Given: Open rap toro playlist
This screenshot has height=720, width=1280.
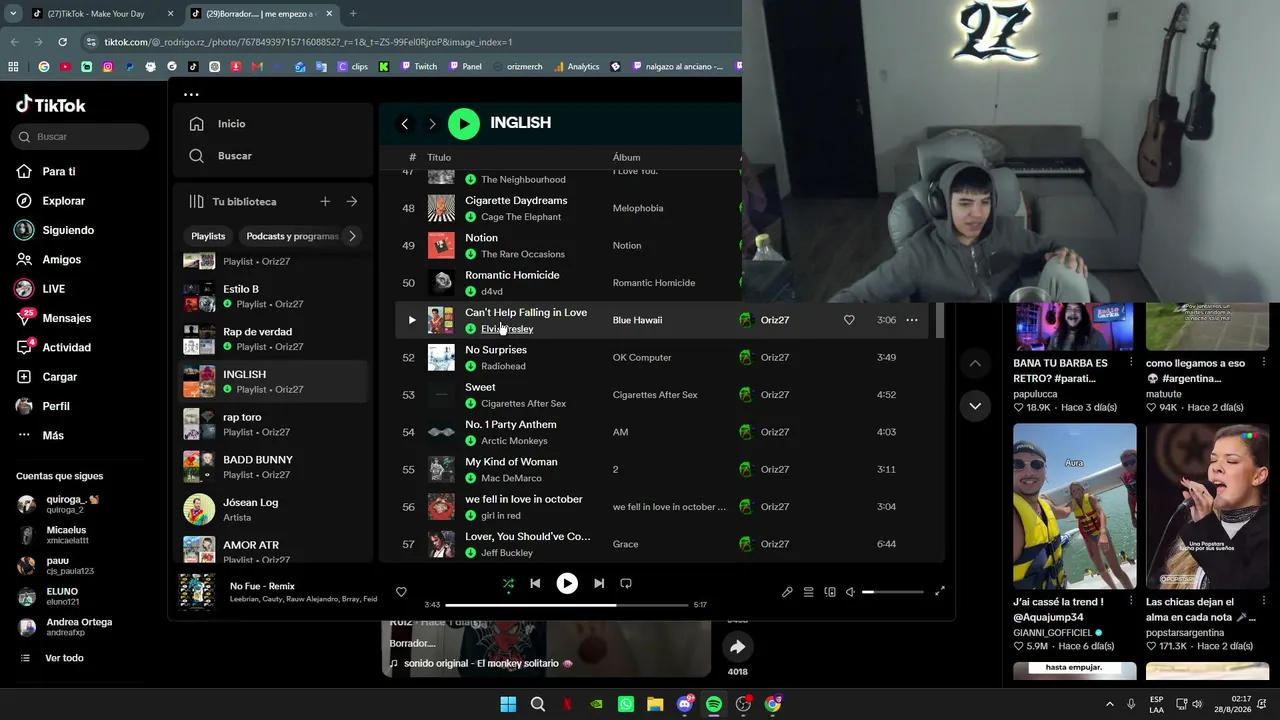Looking at the screenshot, I should pyautogui.click(x=274, y=424).
